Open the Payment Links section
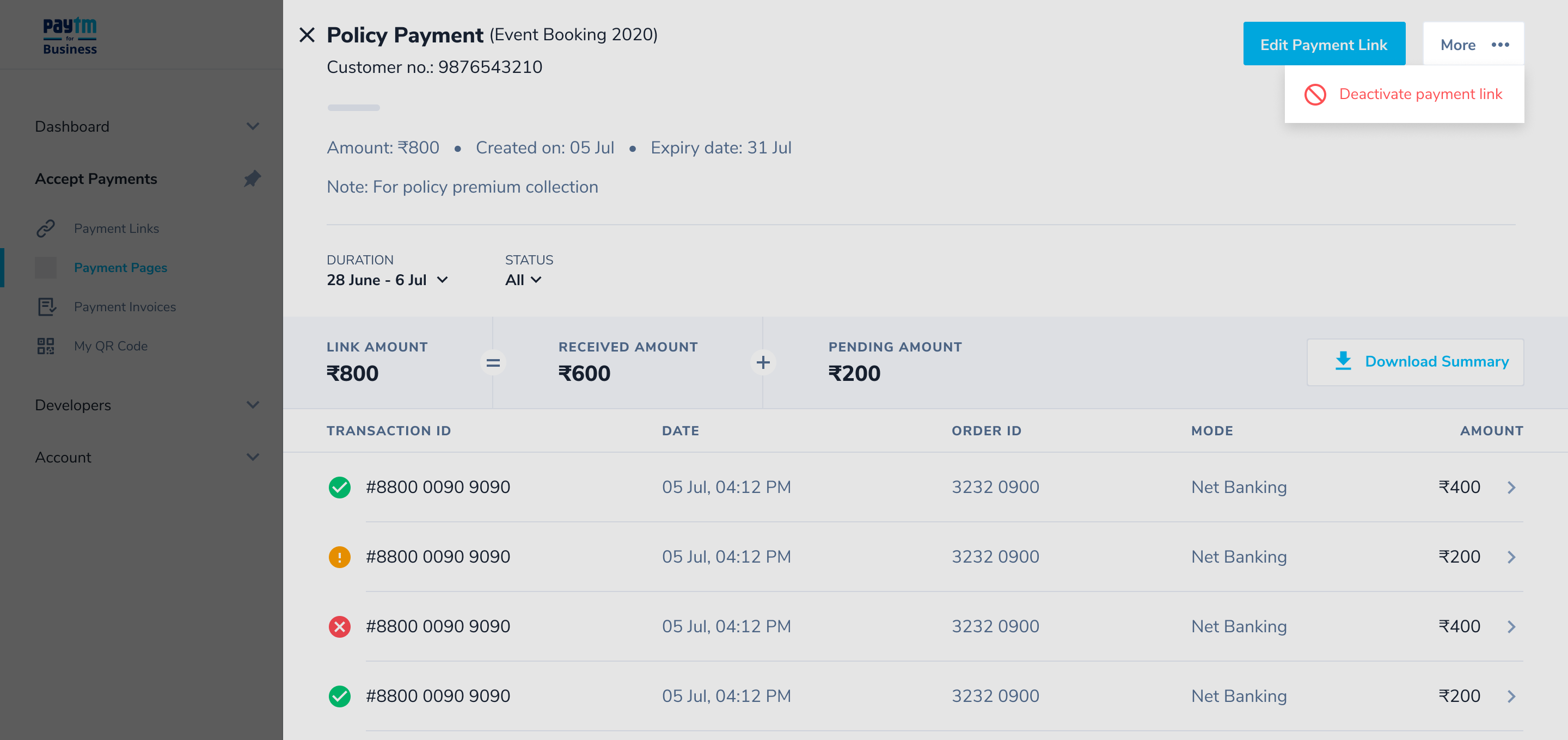This screenshot has width=1568, height=740. tap(117, 228)
